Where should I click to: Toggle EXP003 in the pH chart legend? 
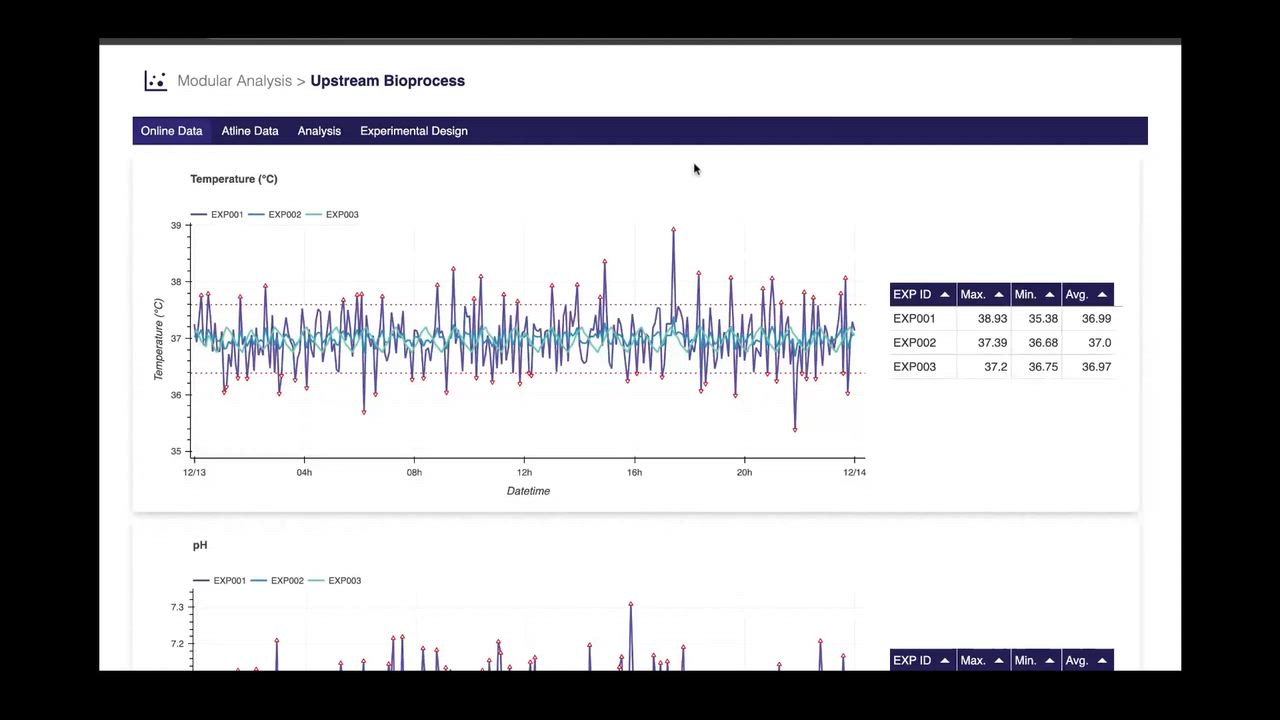pos(344,580)
